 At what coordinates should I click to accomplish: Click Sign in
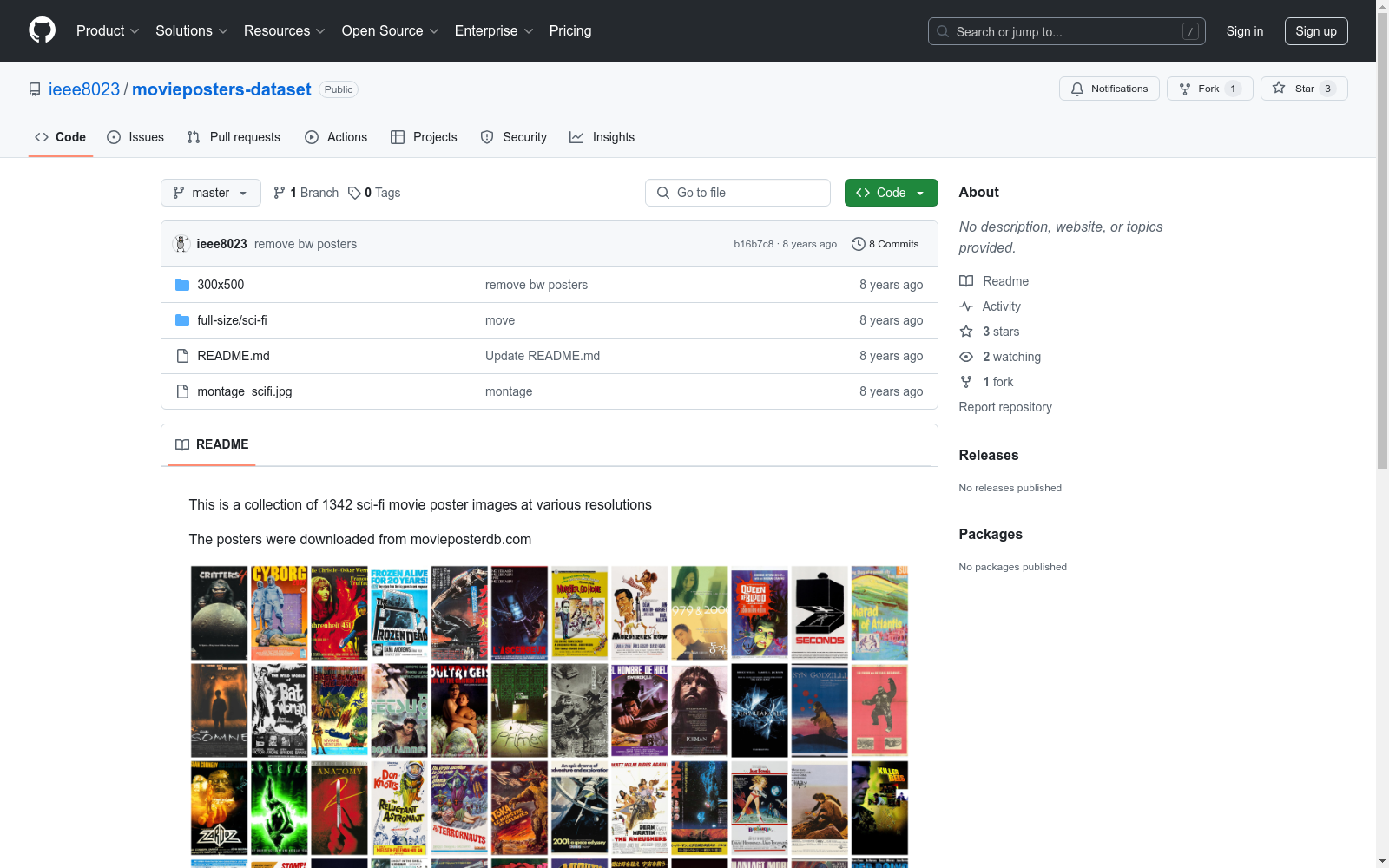1245,31
